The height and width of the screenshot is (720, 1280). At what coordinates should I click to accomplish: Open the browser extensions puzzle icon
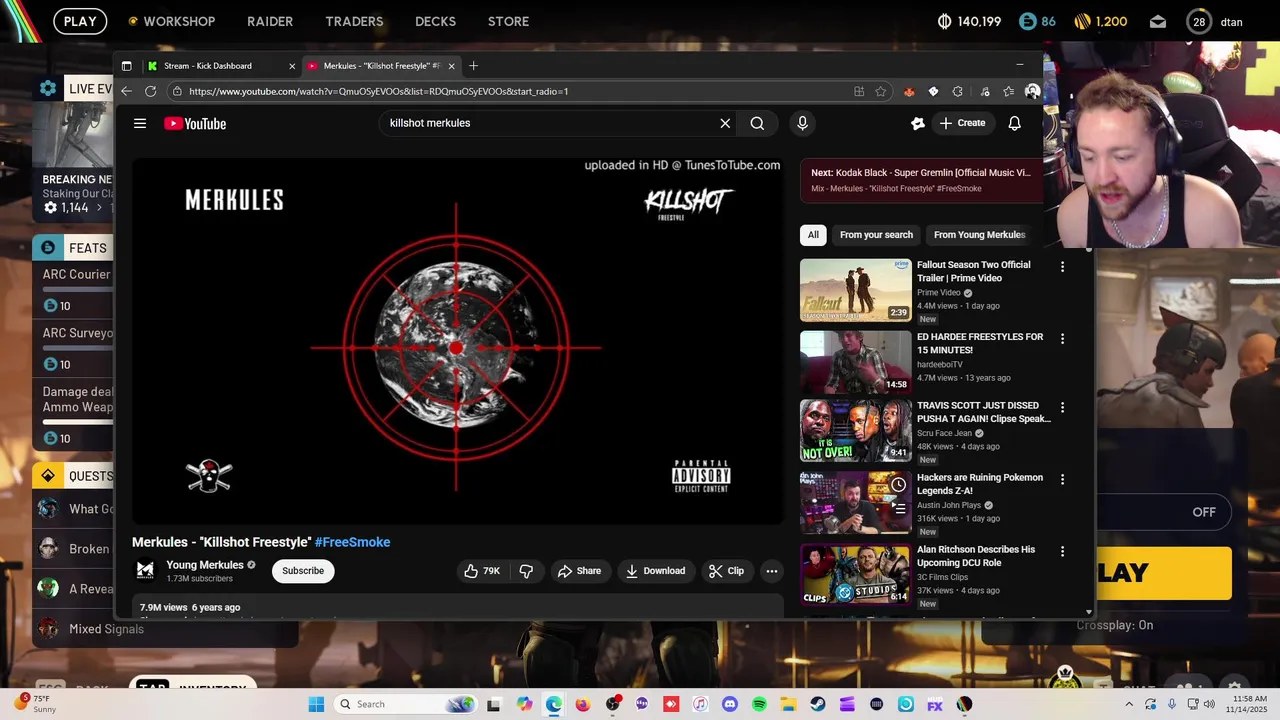pos(957,91)
